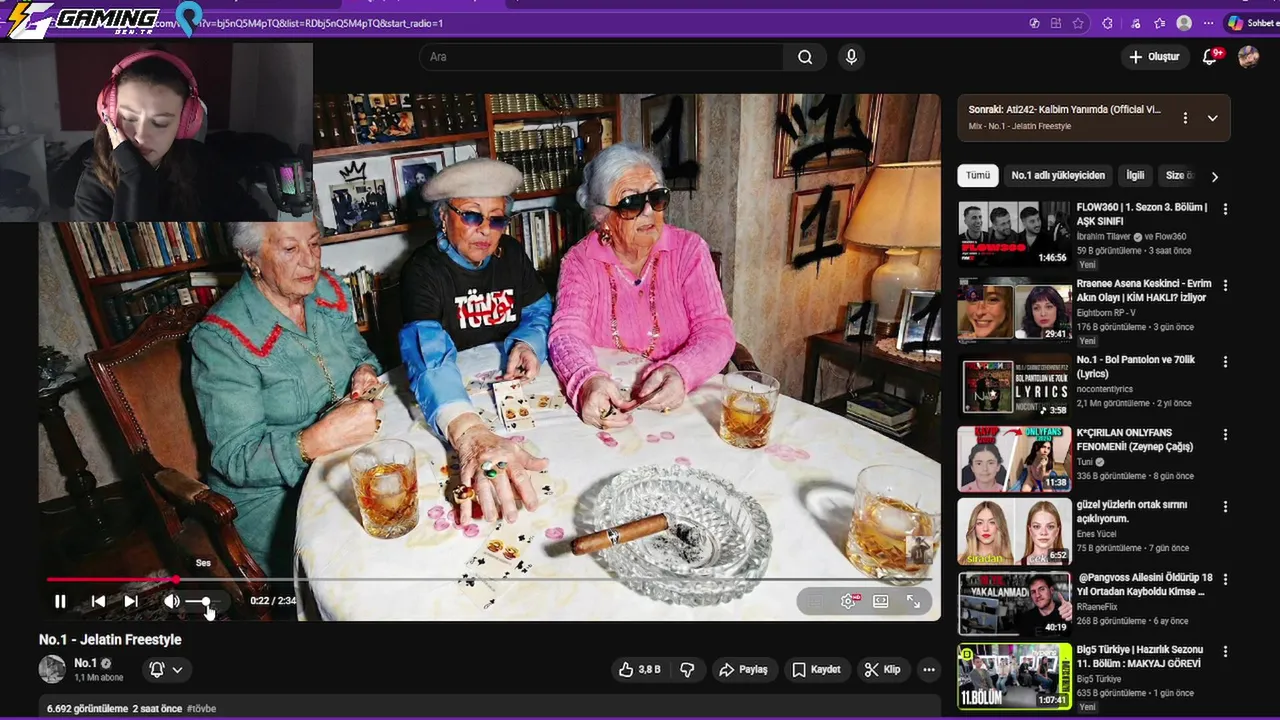Open the menu for the 'Bol Pantolon ve 70lik' video
1280x720 pixels.
point(1225,361)
